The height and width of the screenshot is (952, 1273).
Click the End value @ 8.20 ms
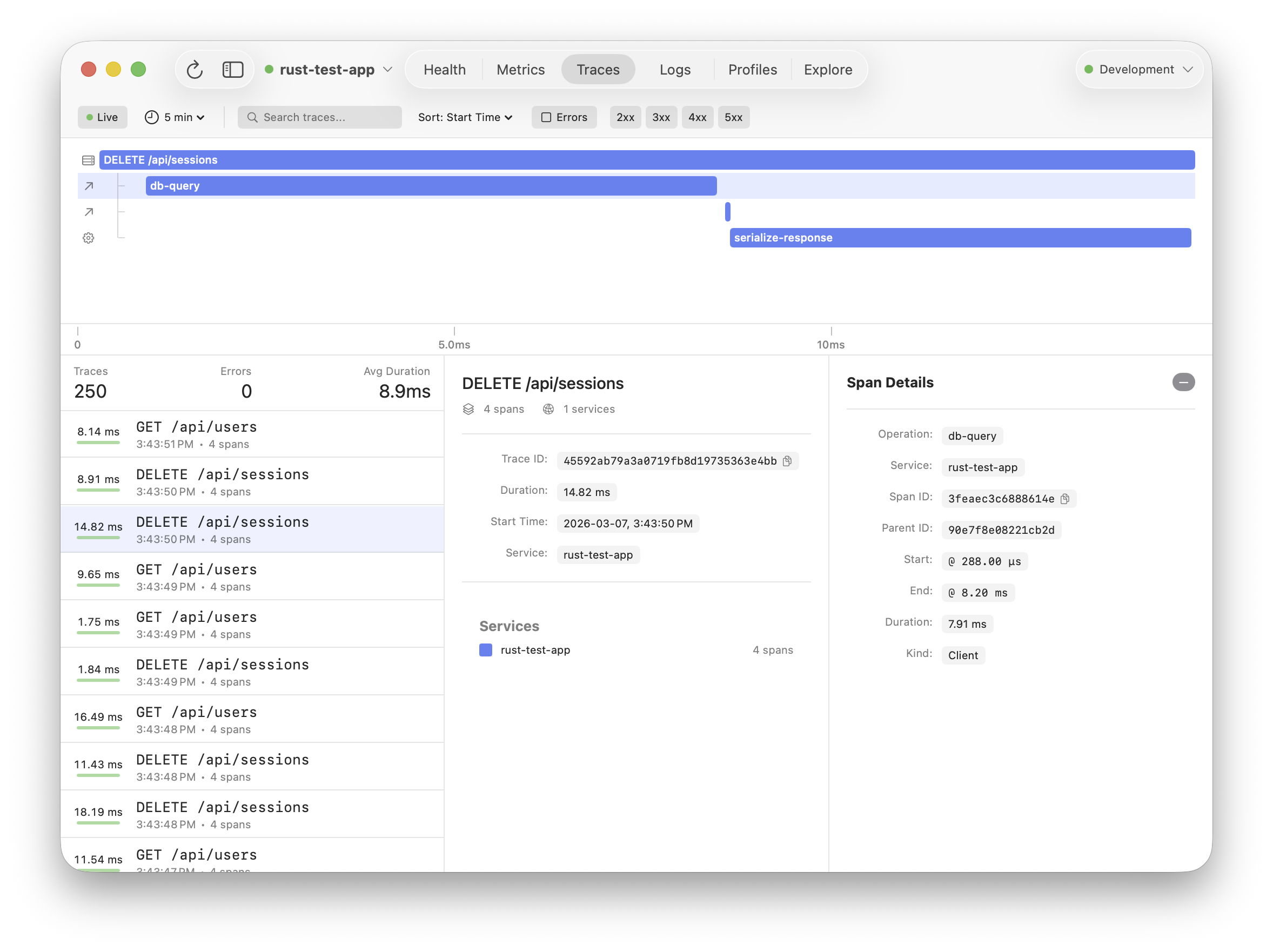978,593
